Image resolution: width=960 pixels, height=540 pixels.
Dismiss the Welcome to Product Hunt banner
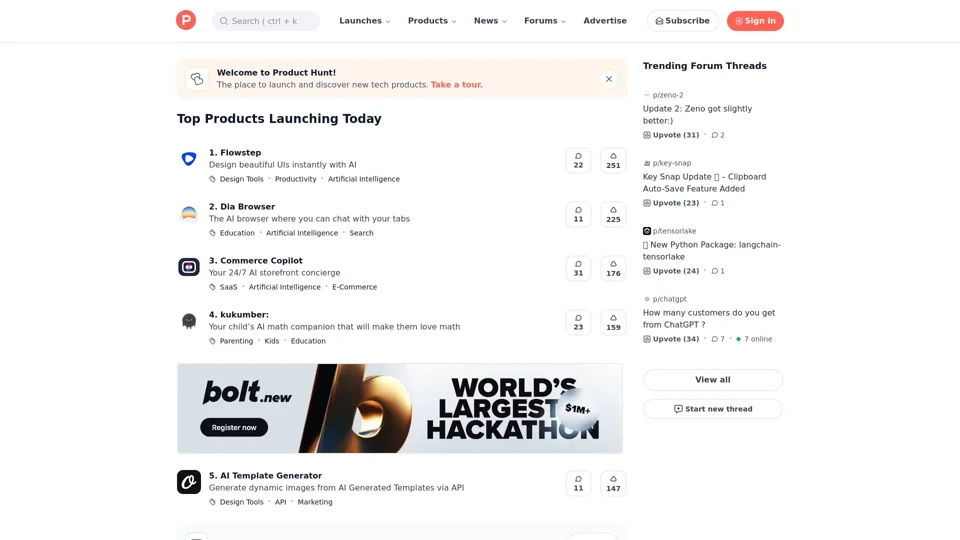point(609,79)
